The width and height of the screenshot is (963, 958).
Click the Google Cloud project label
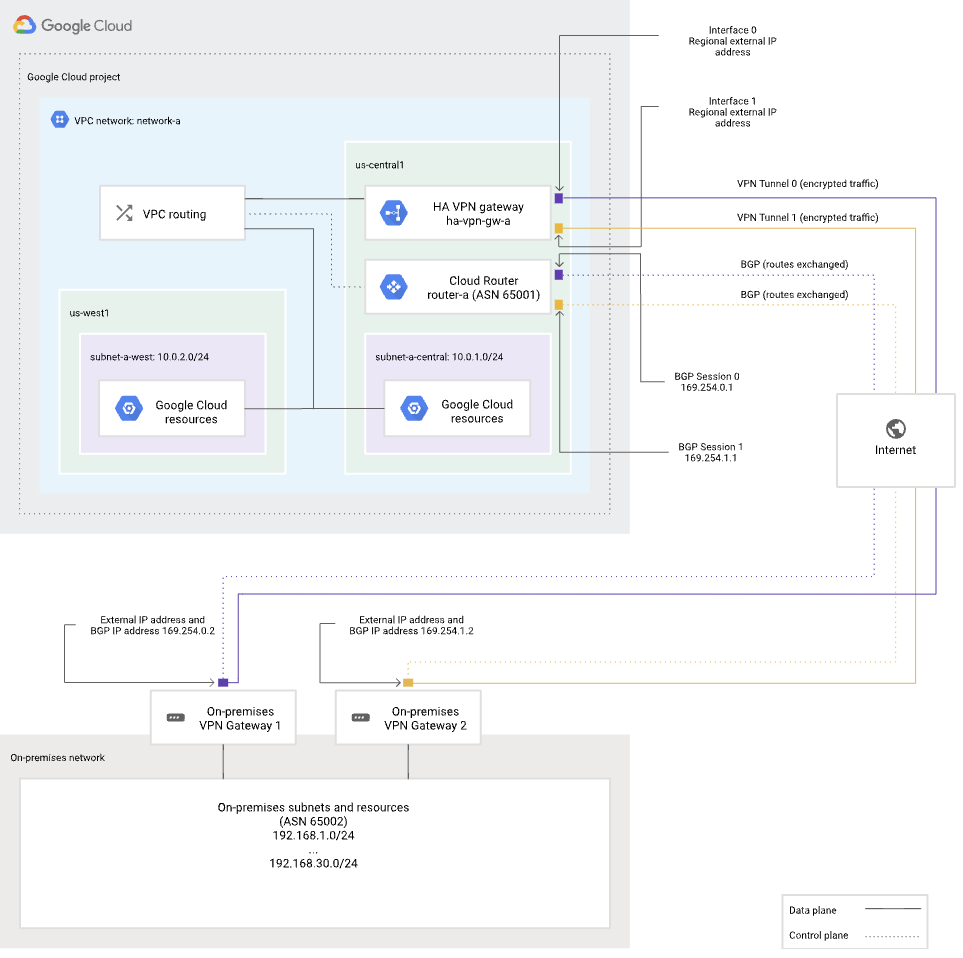74,77
